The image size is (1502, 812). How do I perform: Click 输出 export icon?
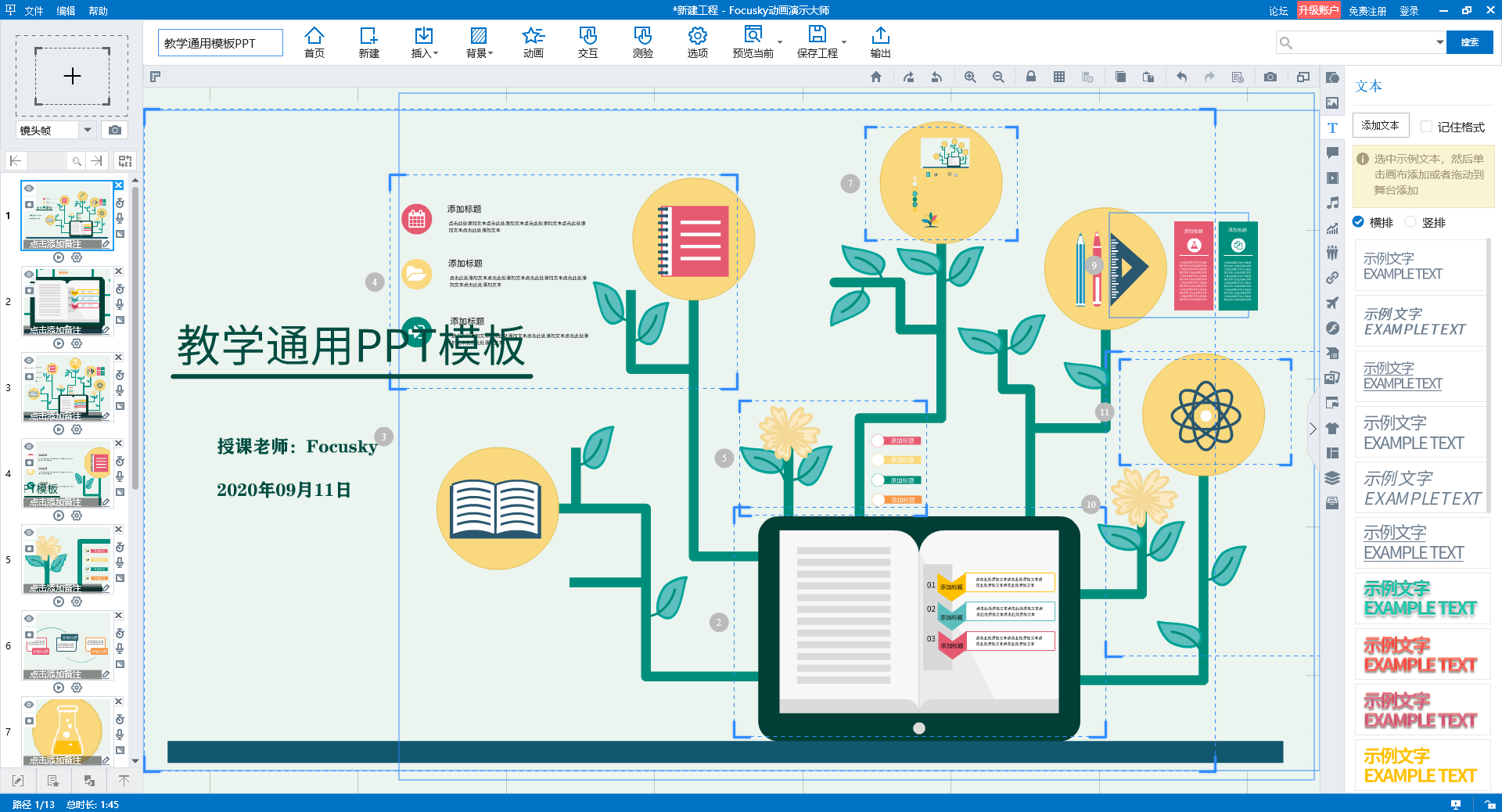tap(880, 42)
